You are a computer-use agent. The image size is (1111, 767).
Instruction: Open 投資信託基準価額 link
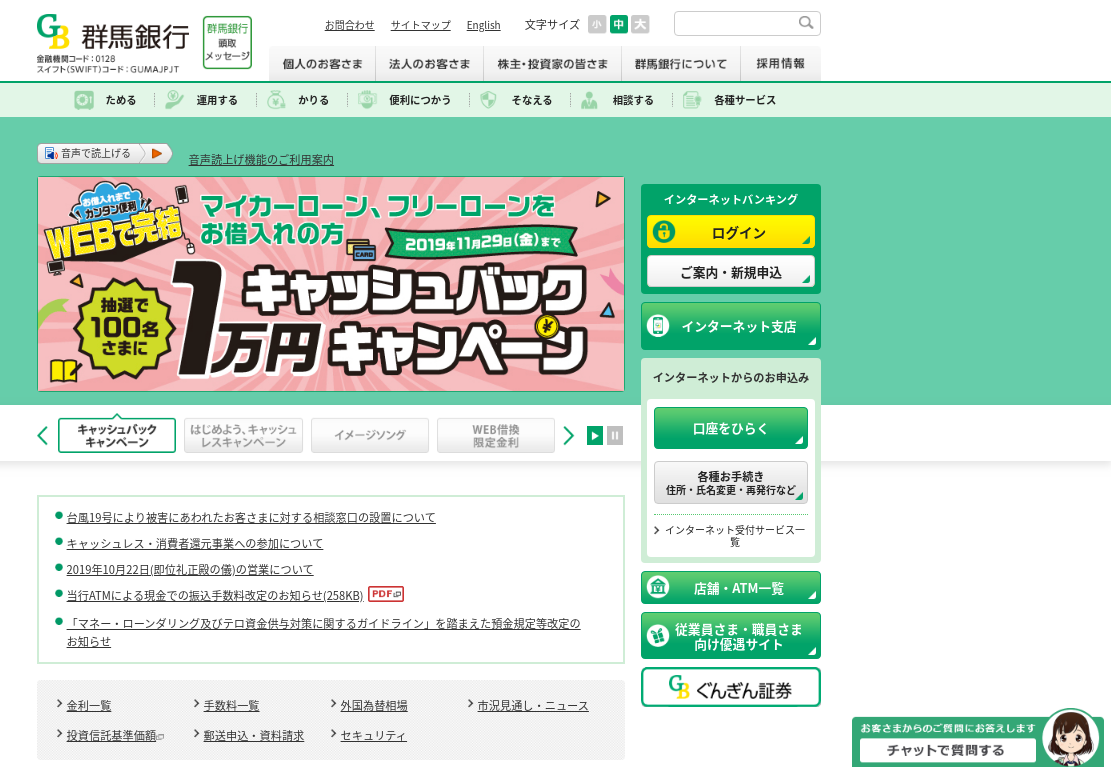pos(111,735)
